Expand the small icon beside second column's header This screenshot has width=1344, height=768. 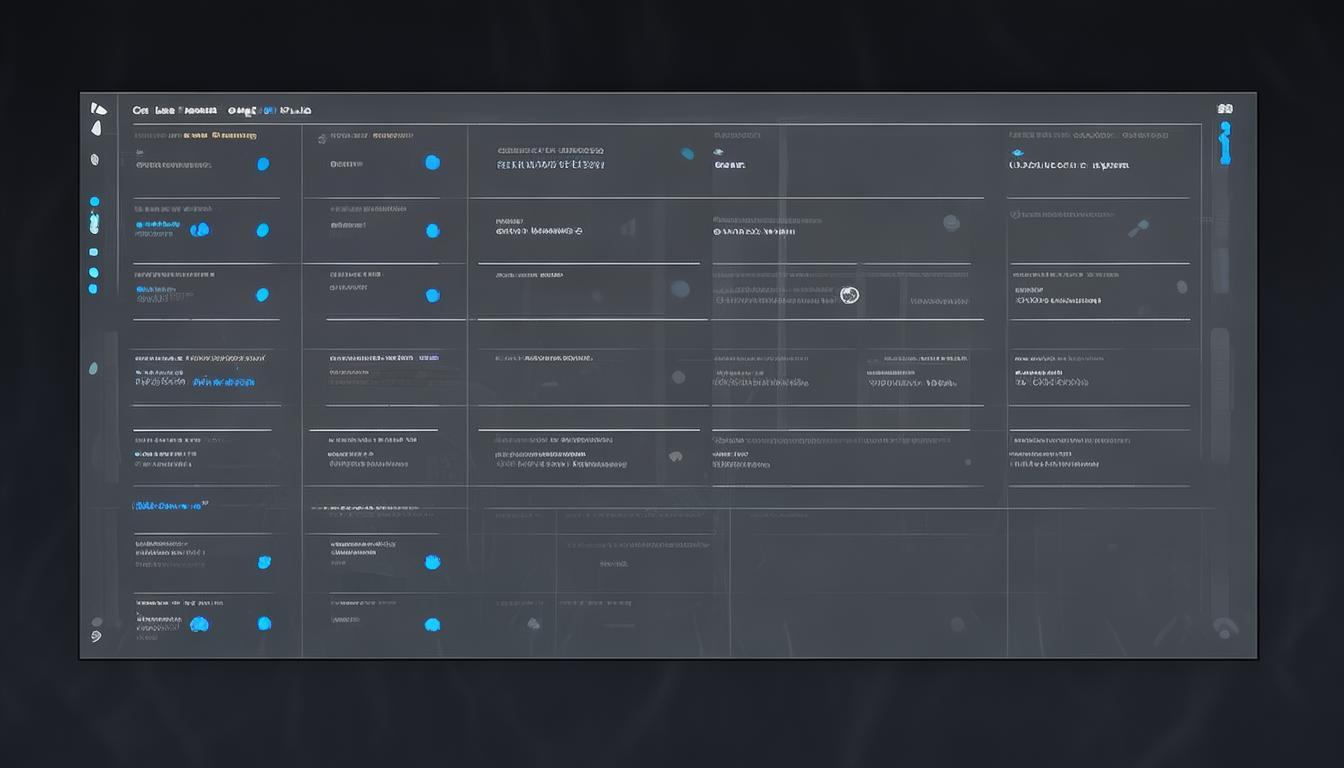pos(321,139)
